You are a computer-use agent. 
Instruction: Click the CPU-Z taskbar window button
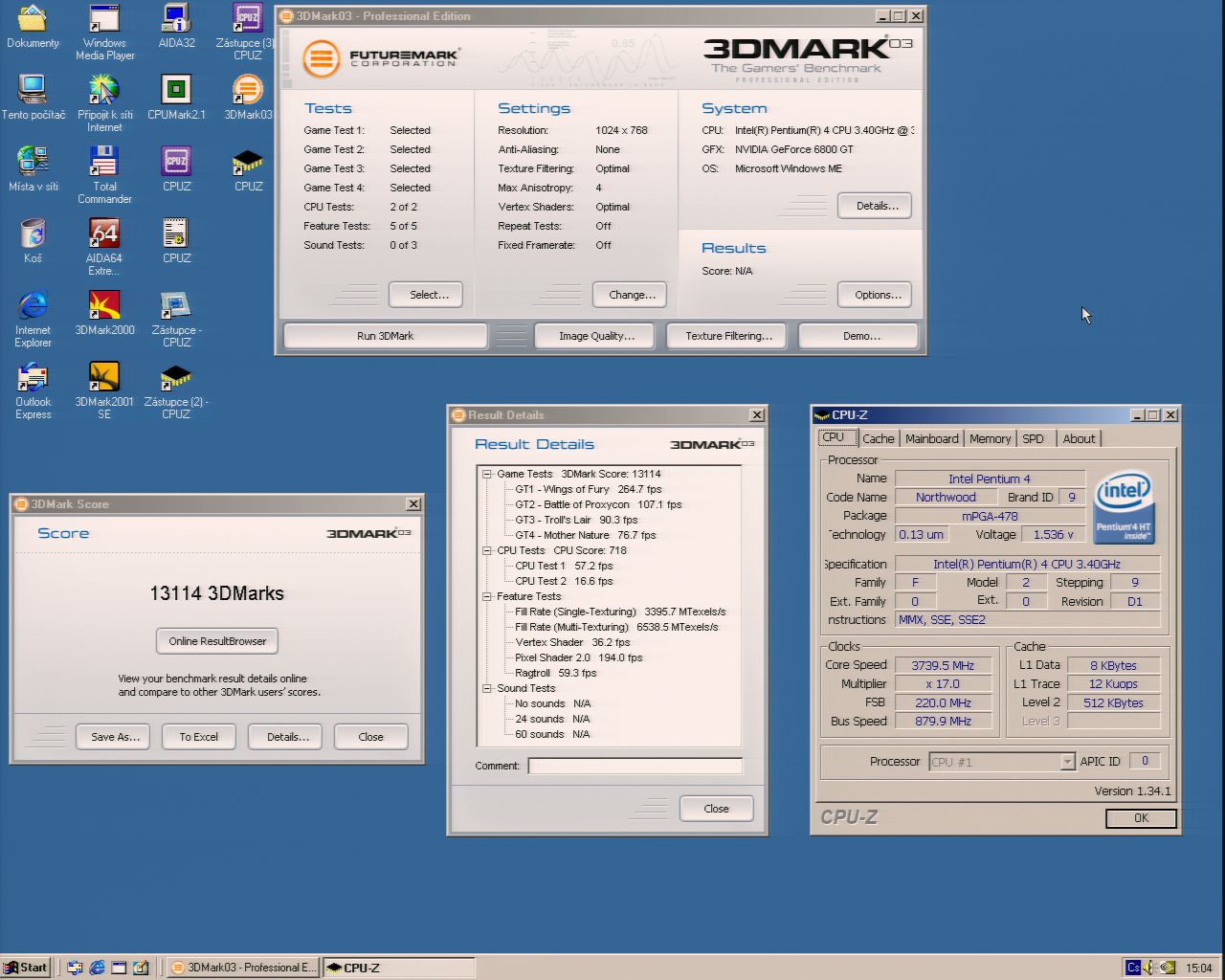pos(398,968)
